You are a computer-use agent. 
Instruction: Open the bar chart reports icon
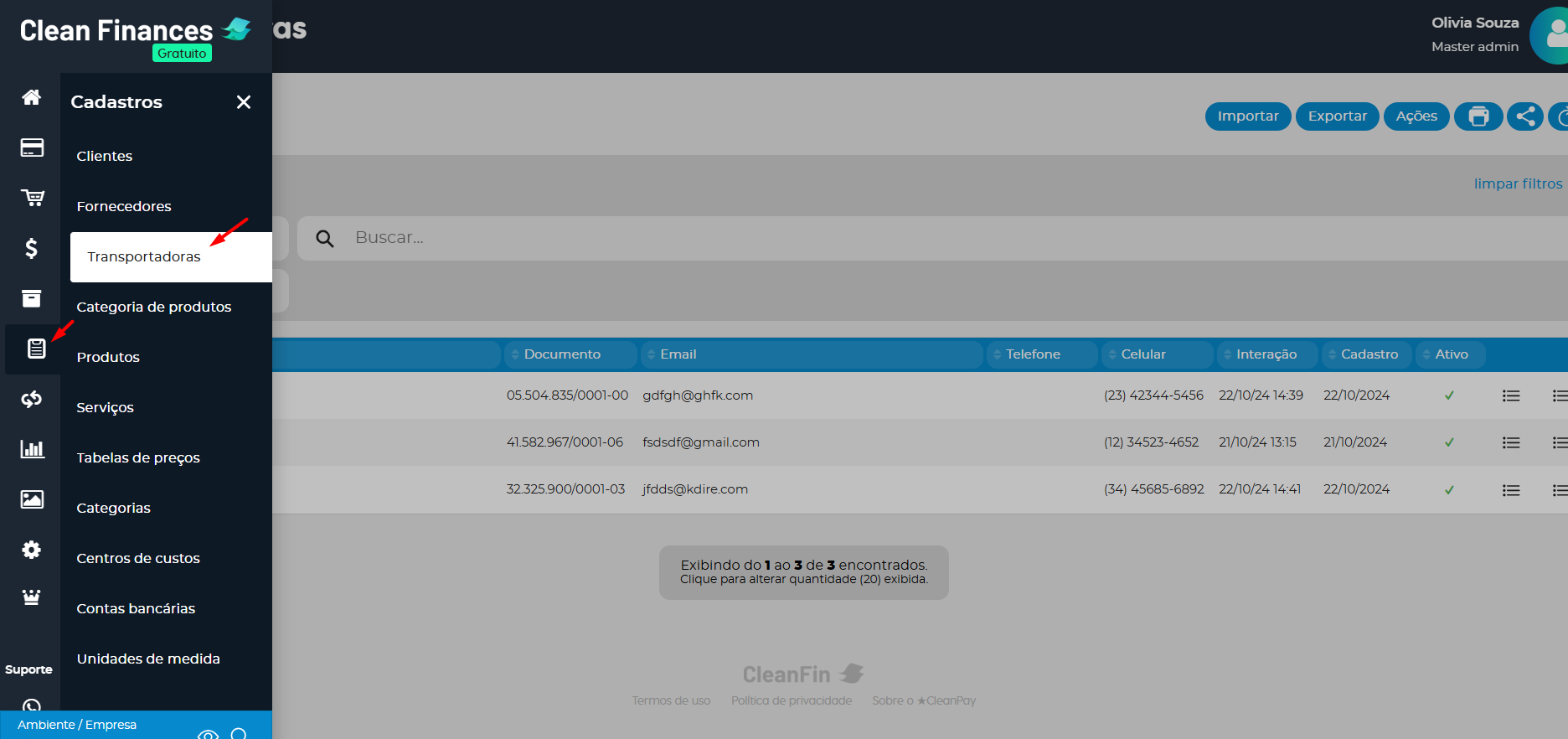coord(32,449)
